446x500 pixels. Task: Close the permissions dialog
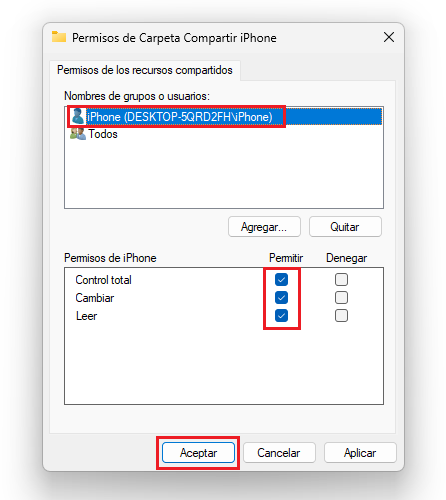point(389,37)
